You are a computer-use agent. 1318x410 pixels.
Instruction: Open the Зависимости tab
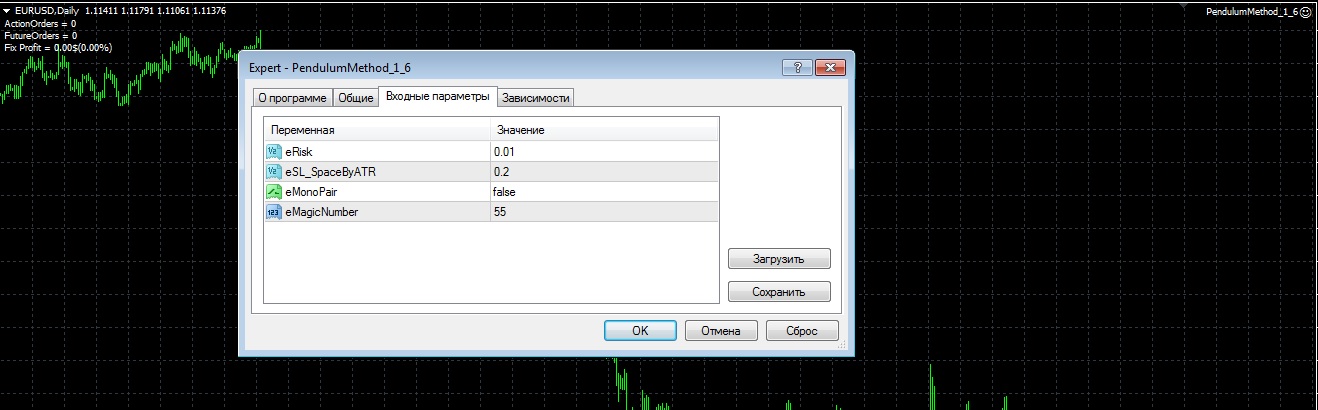coord(536,98)
